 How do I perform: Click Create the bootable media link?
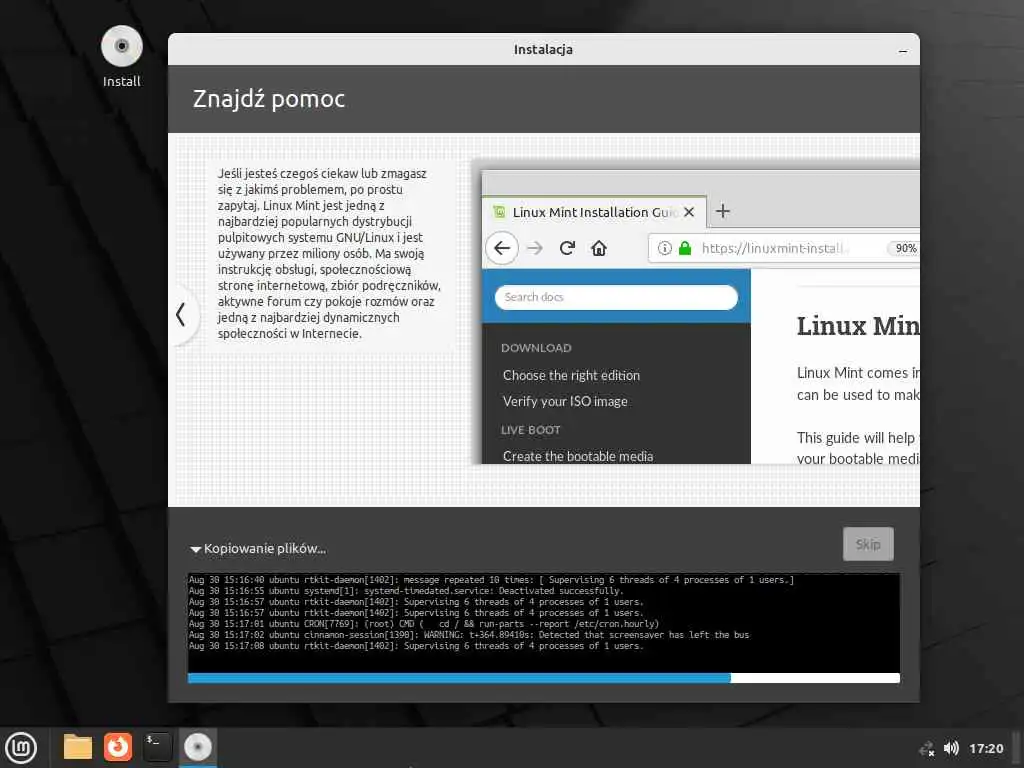578,456
